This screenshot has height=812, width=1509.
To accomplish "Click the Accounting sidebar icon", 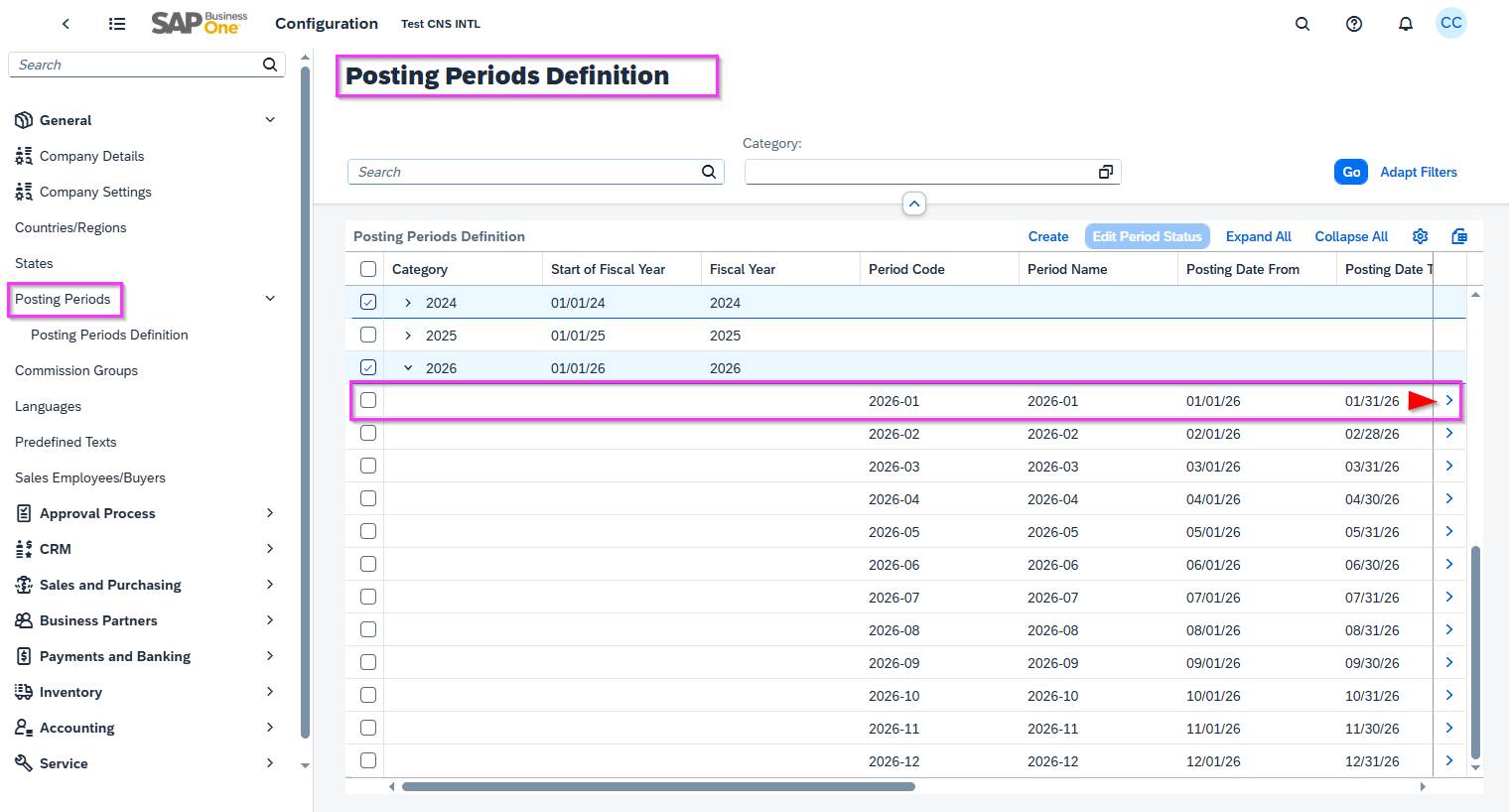I will (x=23, y=728).
